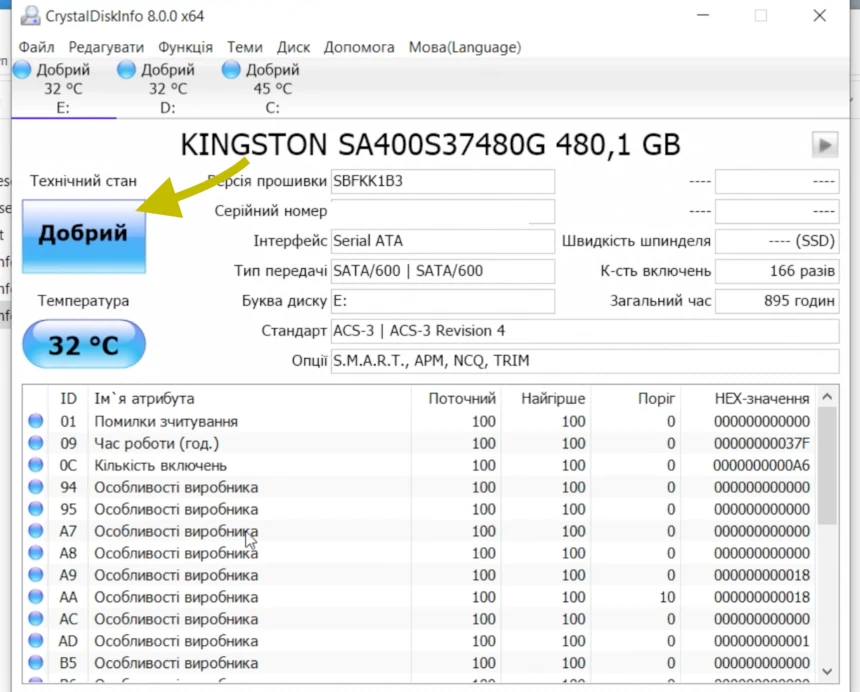This screenshot has height=692, width=860.
Task: Click threshold value 10 in row AA
Action: (667, 597)
